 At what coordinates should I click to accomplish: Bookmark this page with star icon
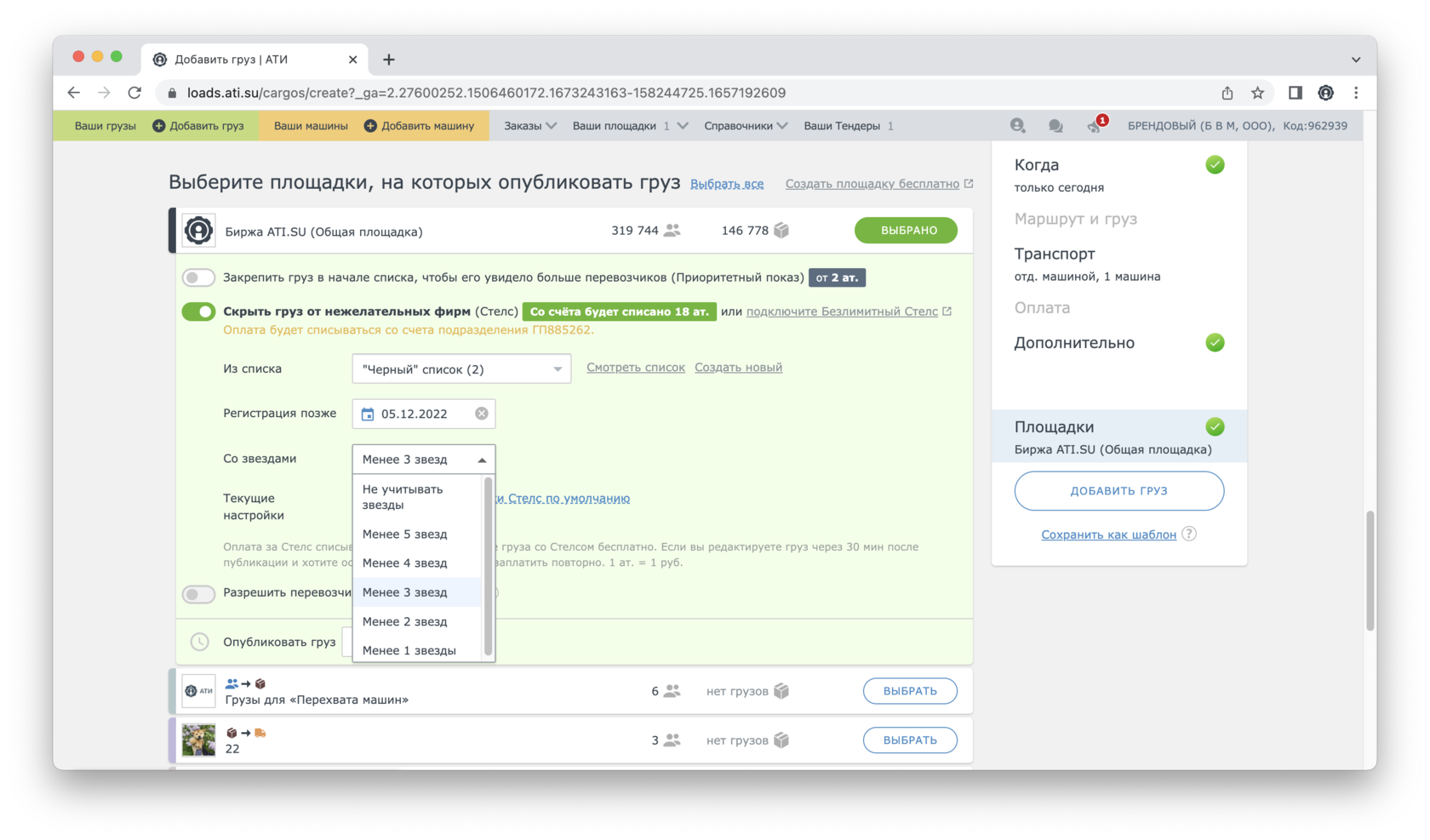tap(1257, 93)
